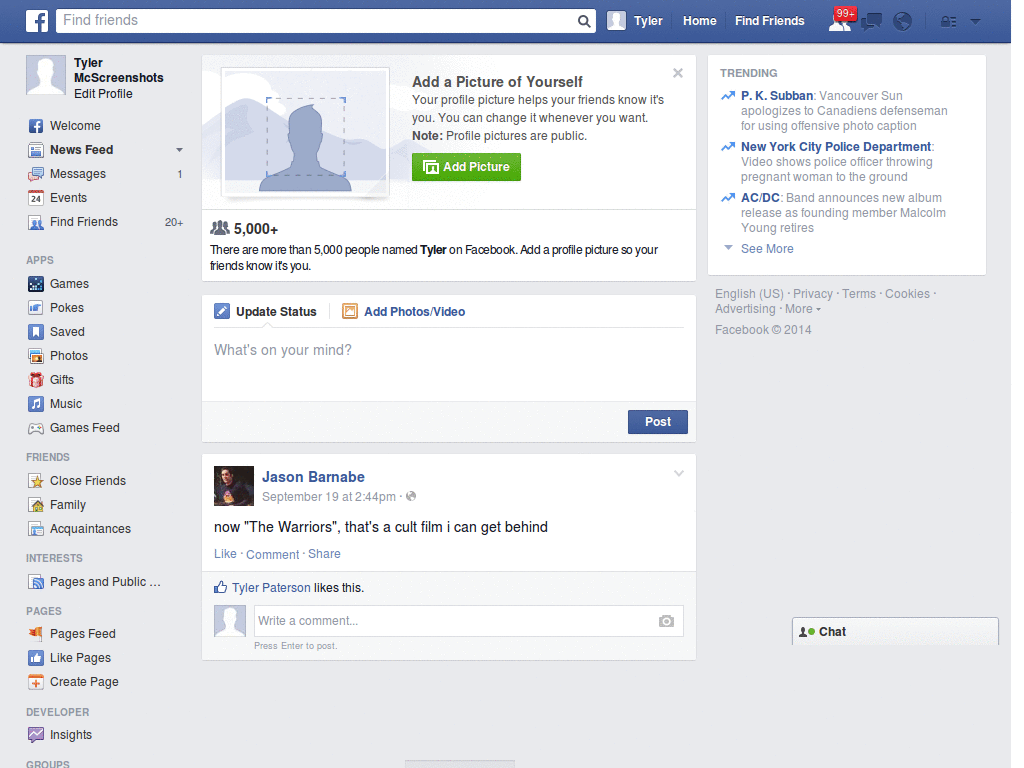Click the Music note icon
Viewport: 1024px width, 768px height.
coord(36,404)
